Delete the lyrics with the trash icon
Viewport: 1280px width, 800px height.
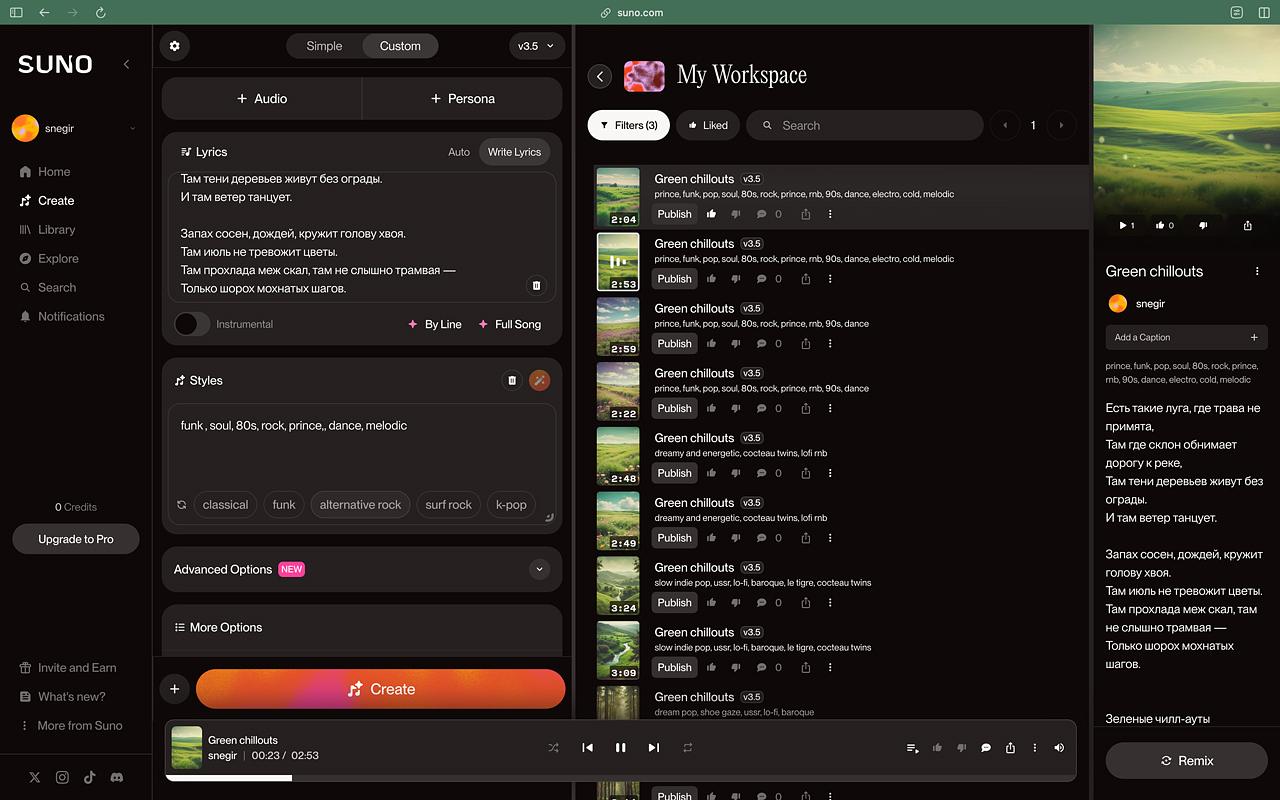click(536, 286)
